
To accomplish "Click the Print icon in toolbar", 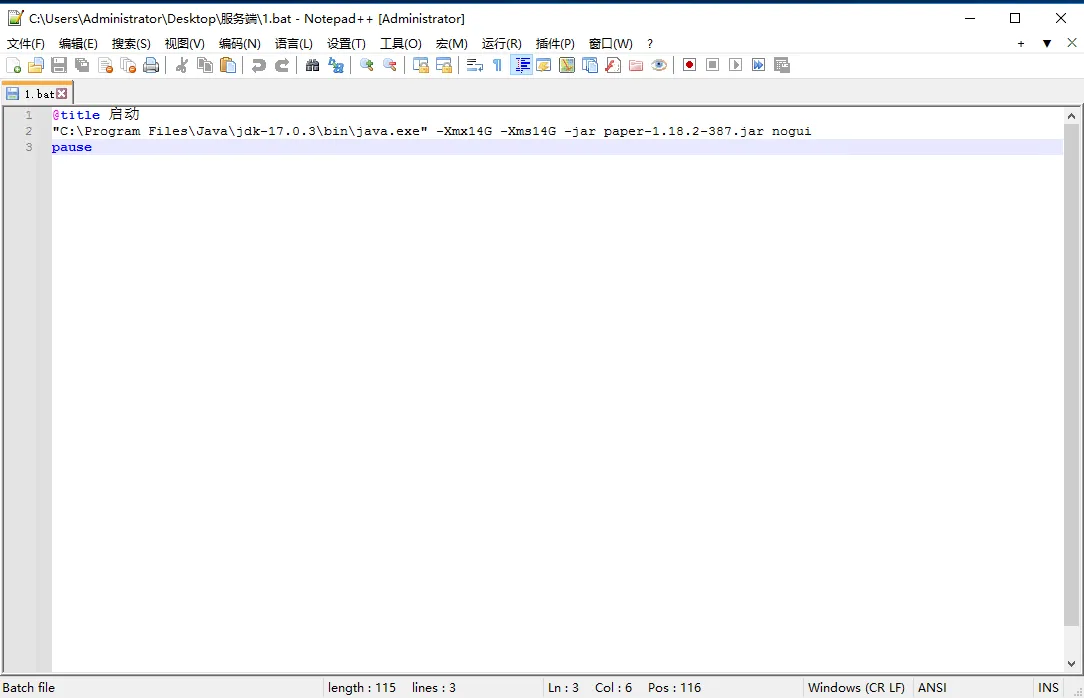I will 151,65.
